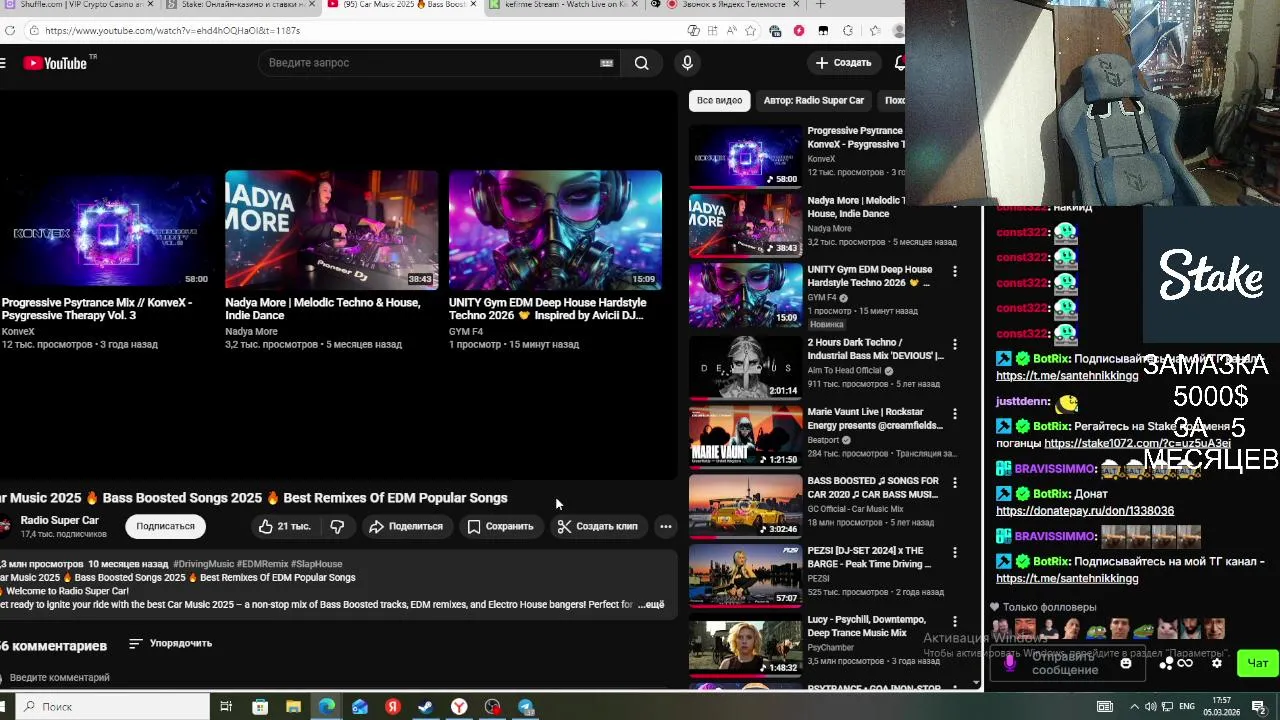The width and height of the screenshot is (1280, 720).
Task: Click the infinity icon in the chat footer
Action: point(1185,663)
